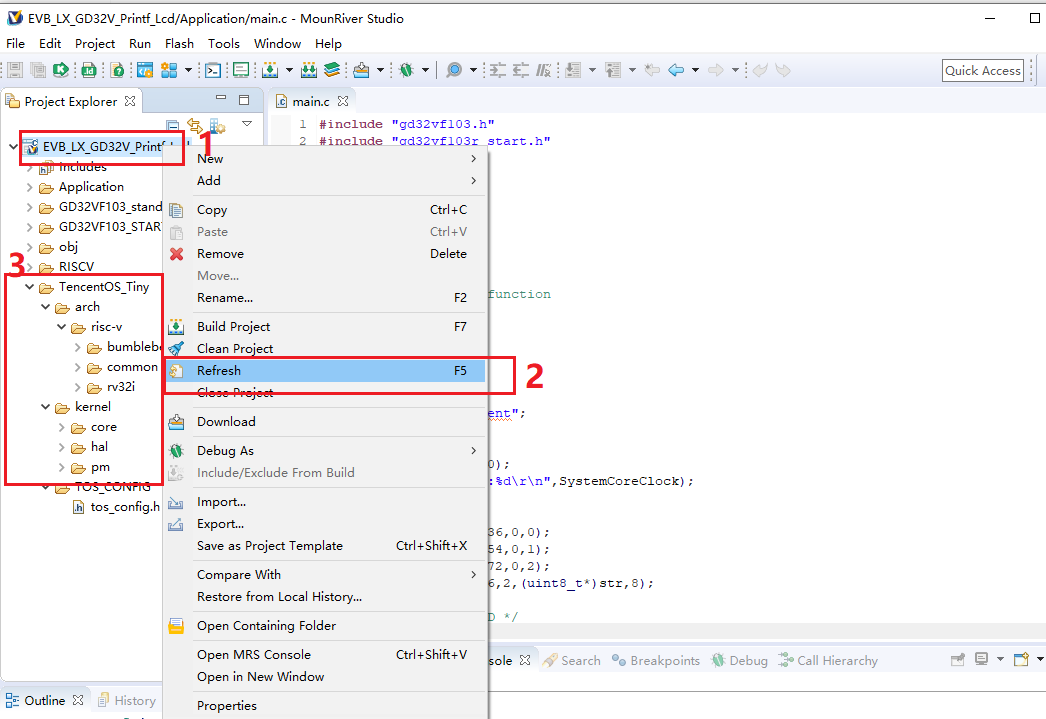Select Save as Project Template
This screenshot has height=719, width=1046.
[326, 546]
